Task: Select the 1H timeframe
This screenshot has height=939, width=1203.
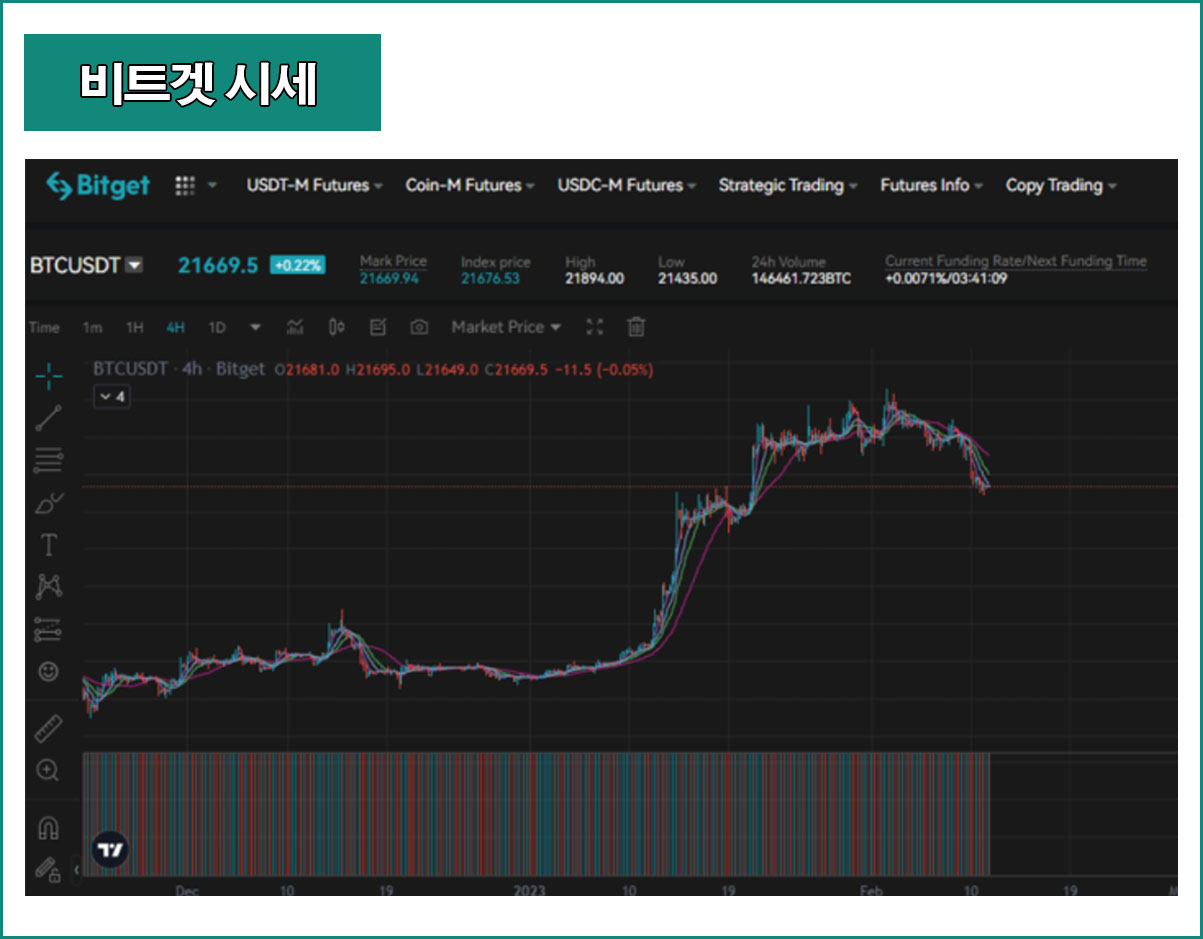Action: point(134,327)
